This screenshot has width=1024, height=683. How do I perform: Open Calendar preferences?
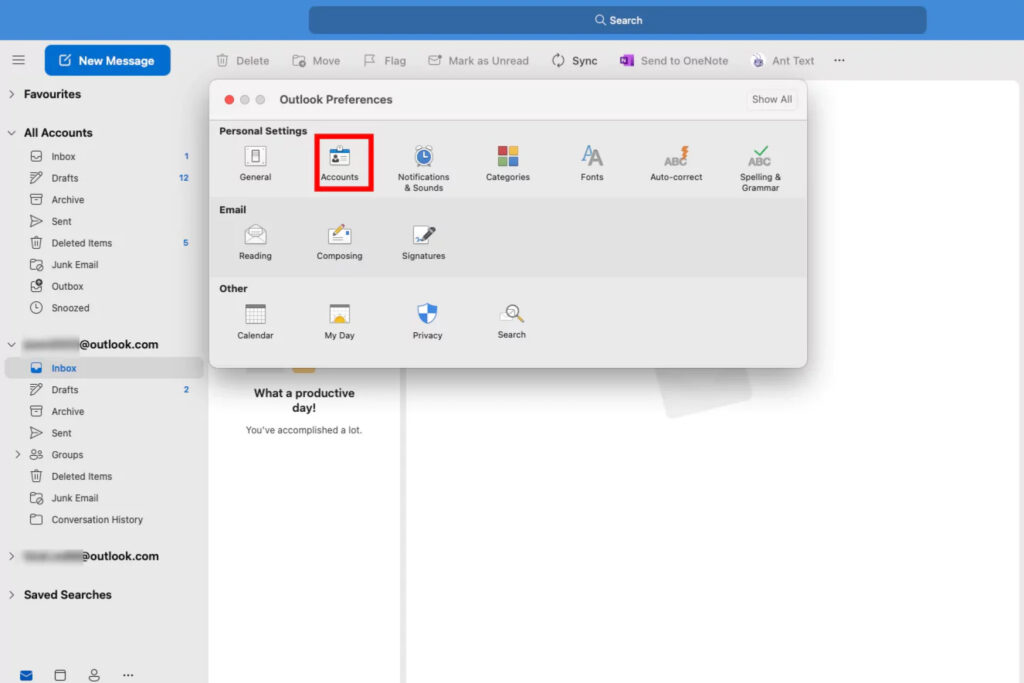pyautogui.click(x=255, y=321)
